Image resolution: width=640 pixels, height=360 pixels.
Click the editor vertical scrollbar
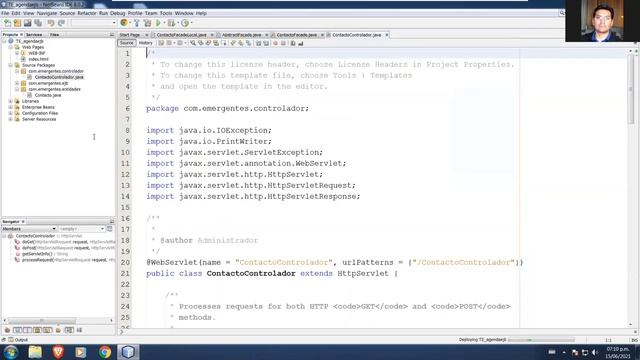(631, 90)
